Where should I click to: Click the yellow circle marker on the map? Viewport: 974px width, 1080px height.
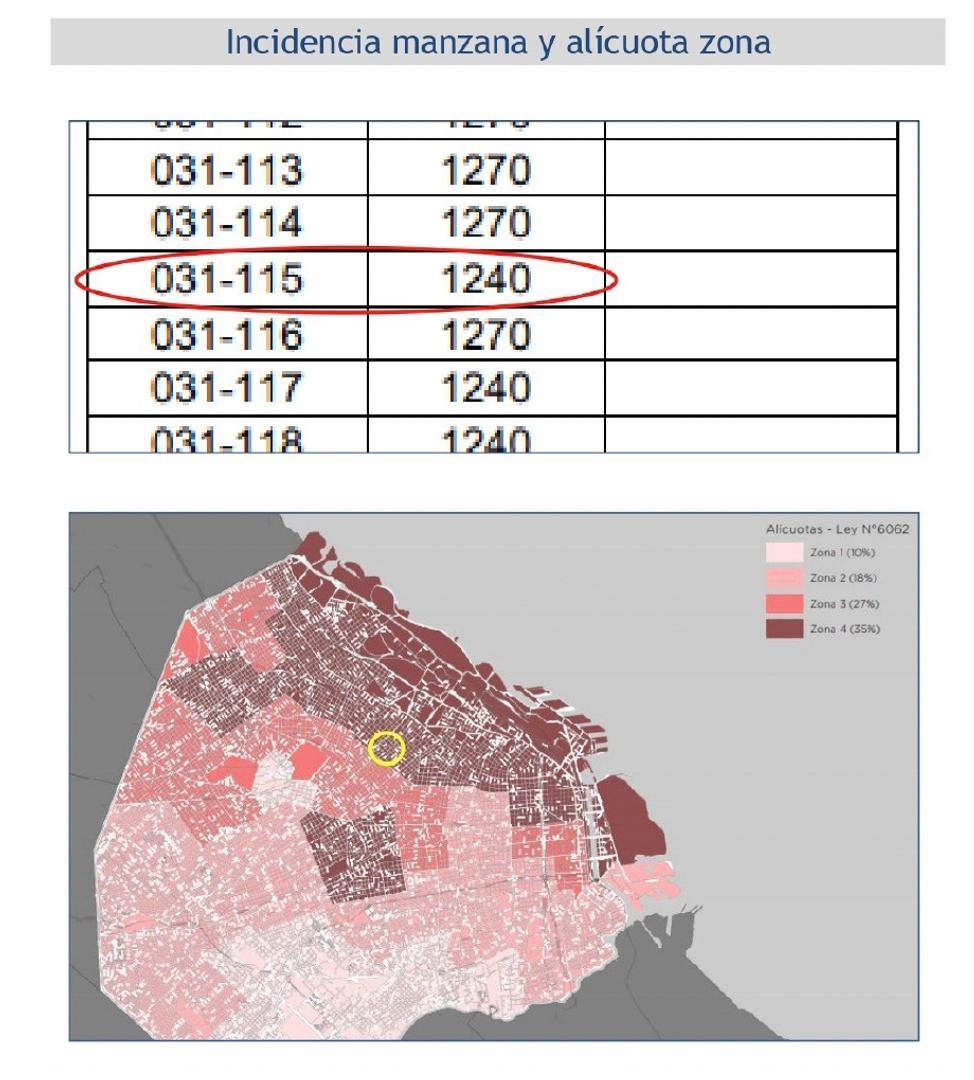387,748
